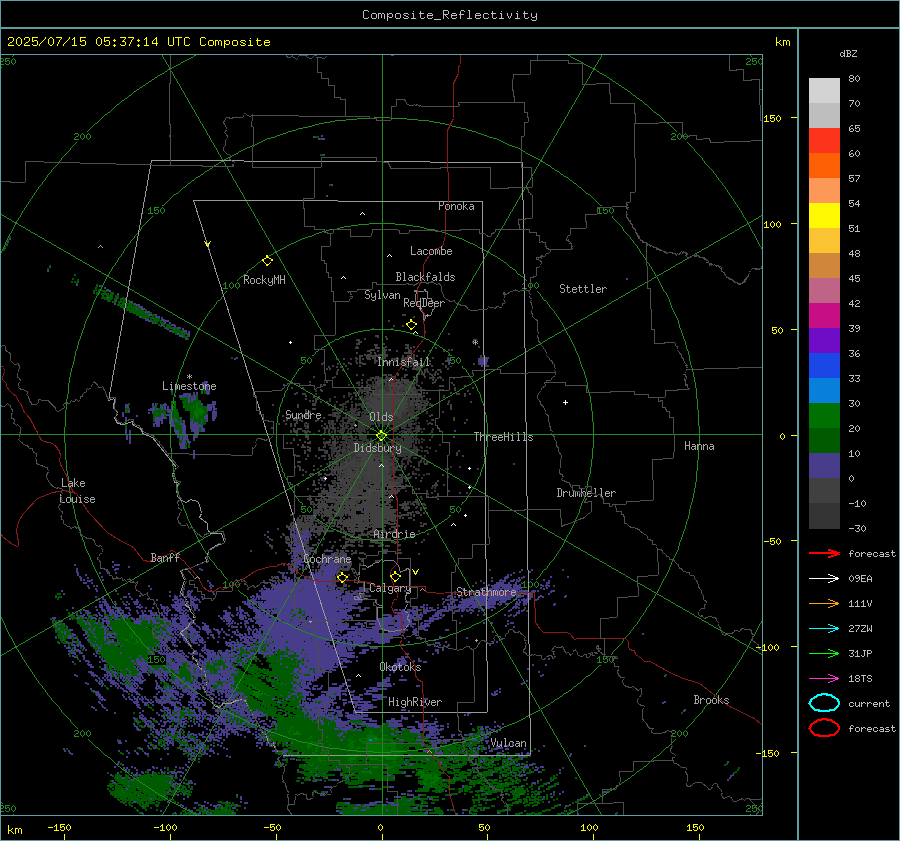900x841 pixels.
Task: Click the Innisfail city label
Action: click(404, 362)
